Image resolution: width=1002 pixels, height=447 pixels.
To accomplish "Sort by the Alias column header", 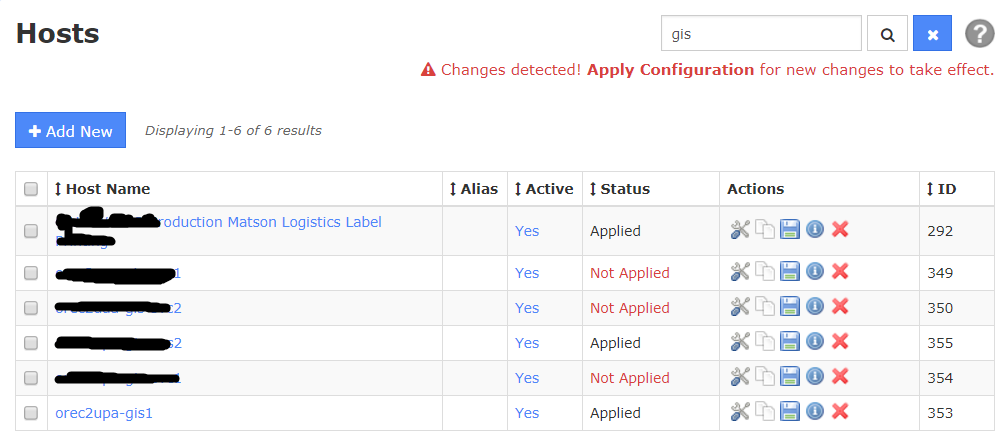I will (x=478, y=189).
